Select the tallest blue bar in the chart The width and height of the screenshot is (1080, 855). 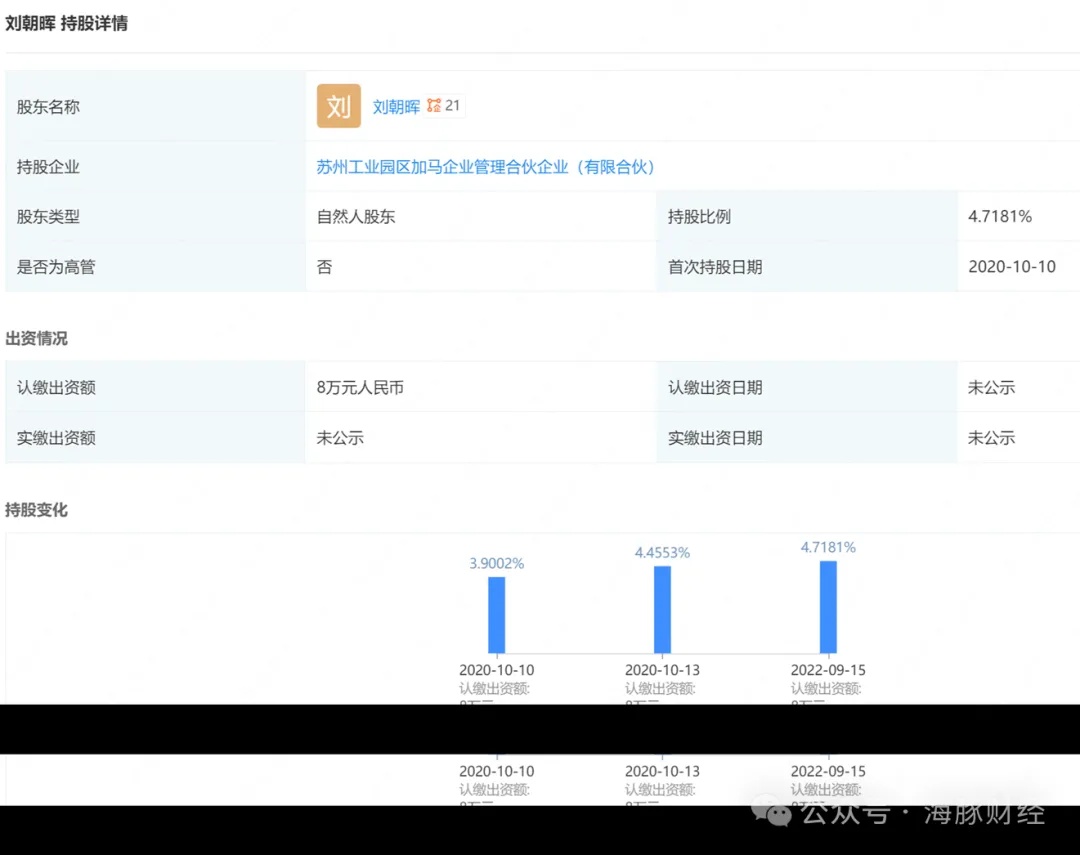click(828, 607)
